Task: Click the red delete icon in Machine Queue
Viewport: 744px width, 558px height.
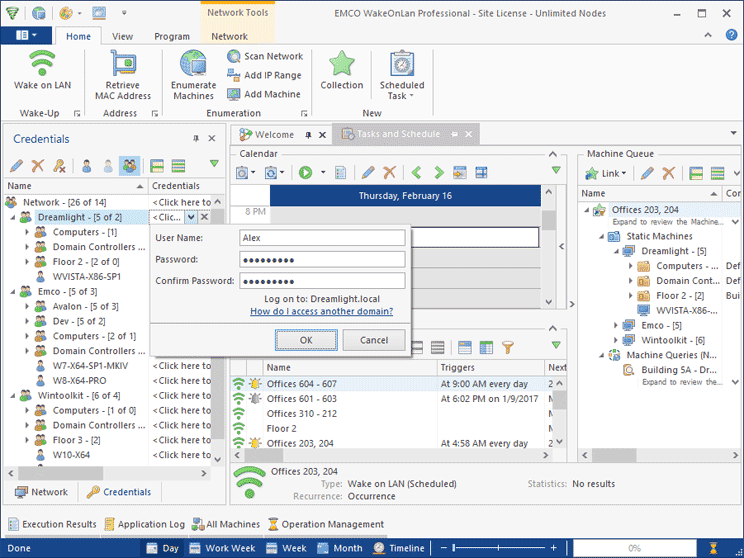Action: coord(668,174)
